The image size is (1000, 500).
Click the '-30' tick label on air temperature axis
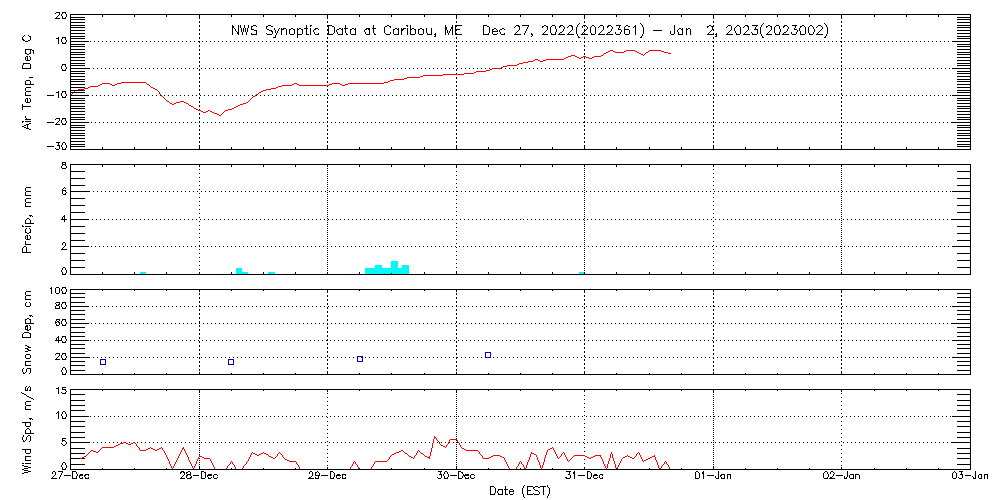pyautogui.click(x=57, y=145)
